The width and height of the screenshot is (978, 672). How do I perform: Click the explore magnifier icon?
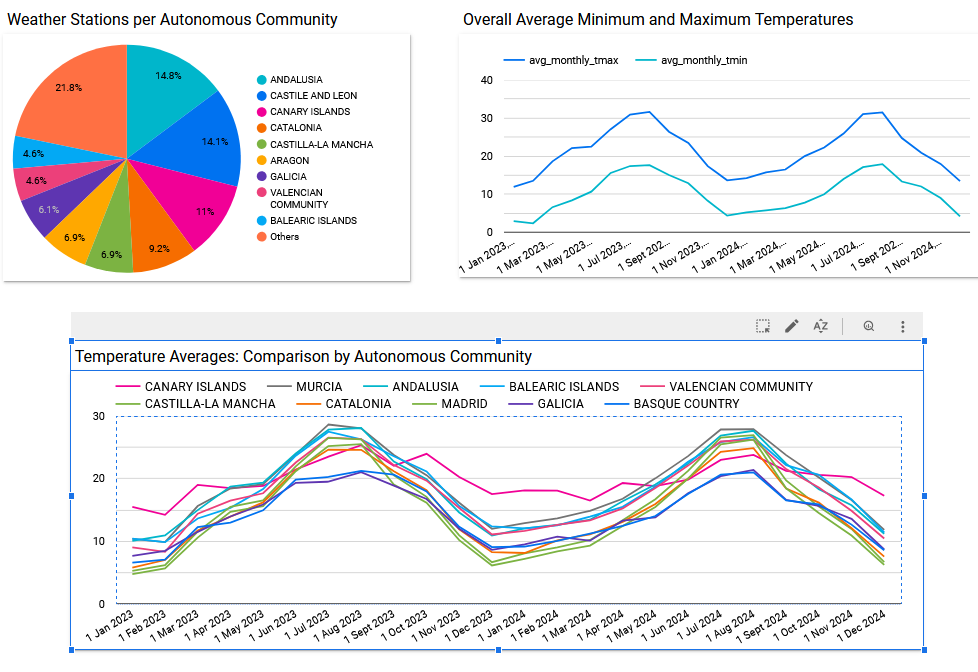(x=868, y=326)
